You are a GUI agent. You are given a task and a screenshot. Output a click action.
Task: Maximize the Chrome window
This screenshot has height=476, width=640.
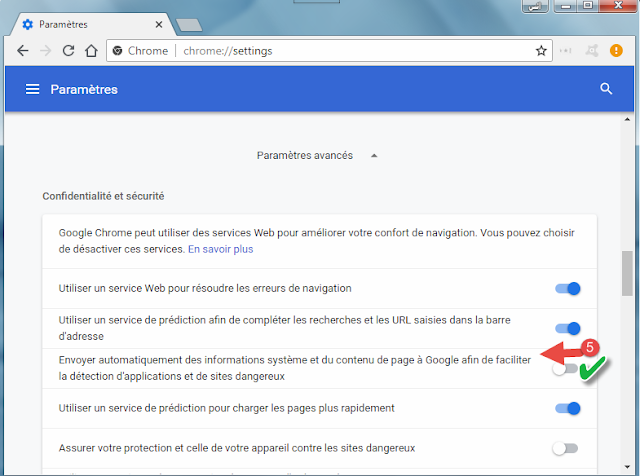point(588,5)
